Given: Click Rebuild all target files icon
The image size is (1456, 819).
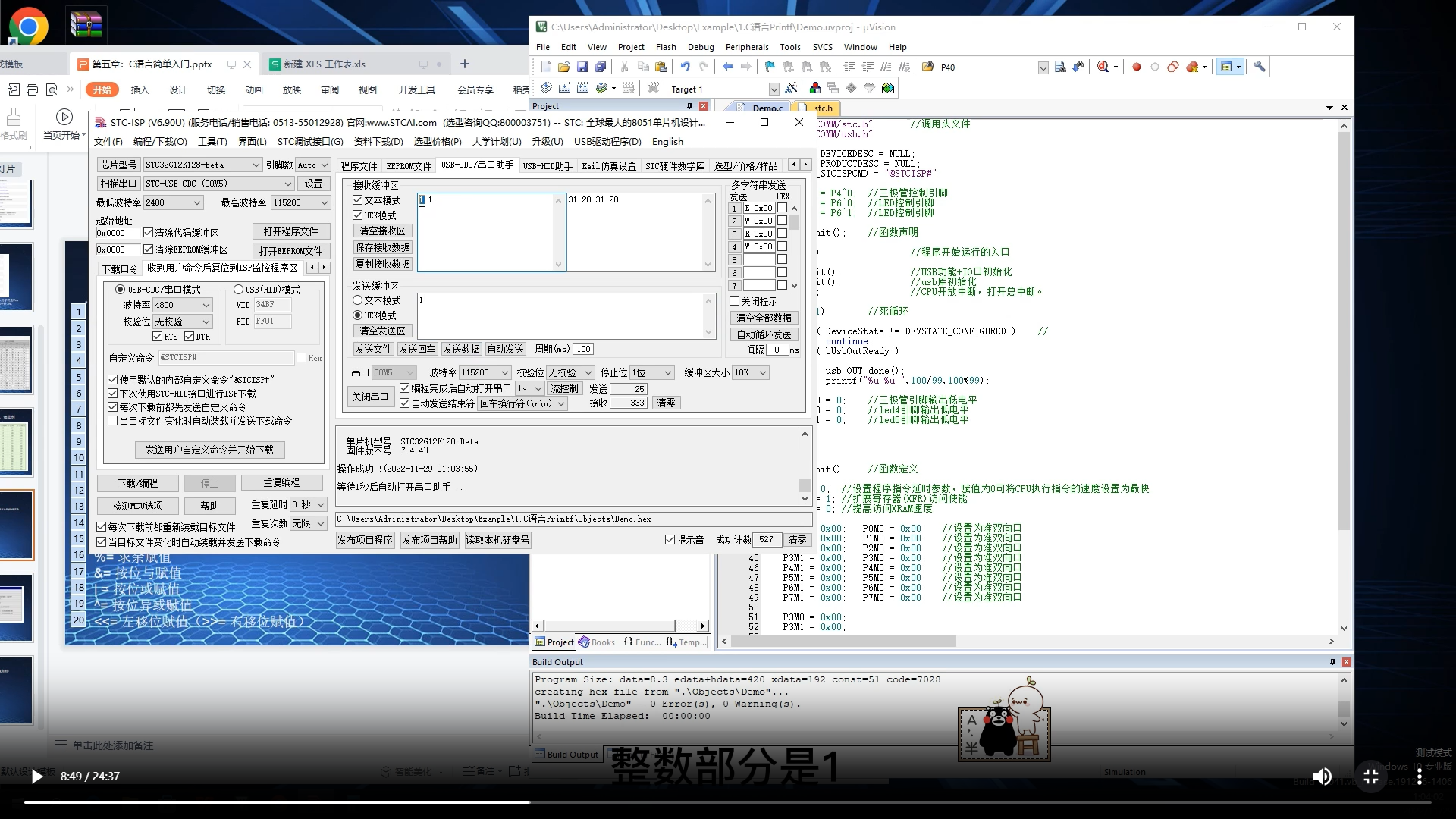Looking at the screenshot, I should (582, 88).
